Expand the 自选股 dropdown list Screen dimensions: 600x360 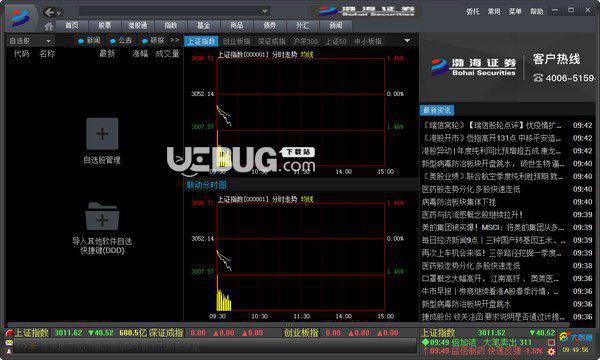click(x=30, y=41)
